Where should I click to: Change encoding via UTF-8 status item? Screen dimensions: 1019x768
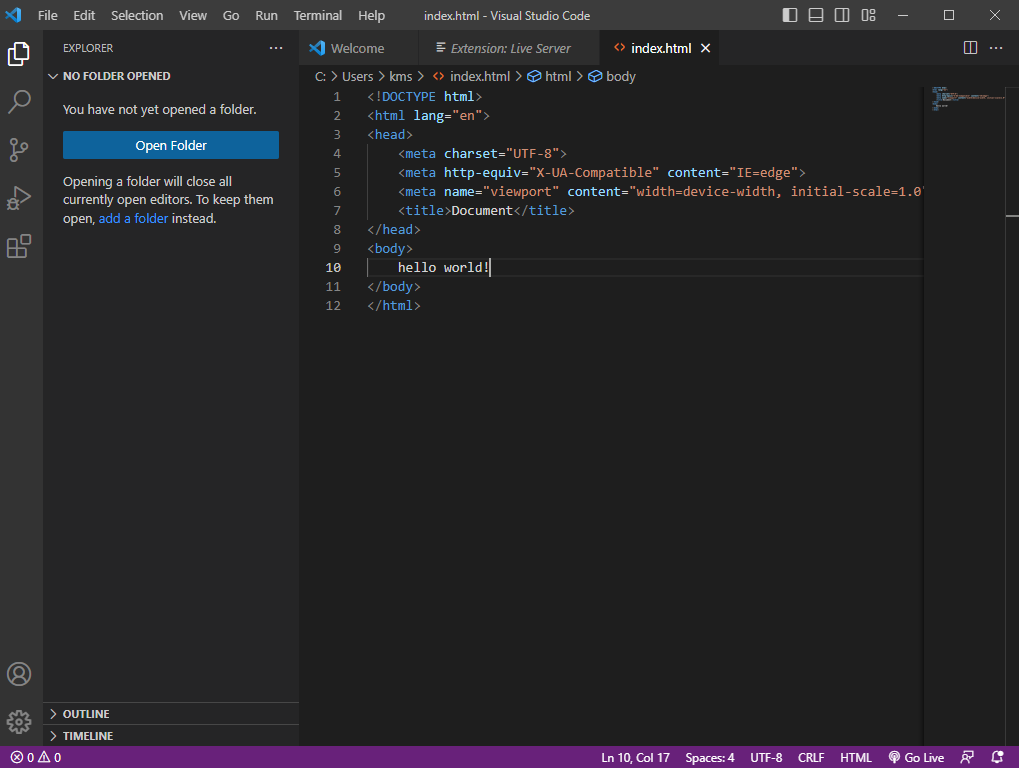tap(766, 757)
